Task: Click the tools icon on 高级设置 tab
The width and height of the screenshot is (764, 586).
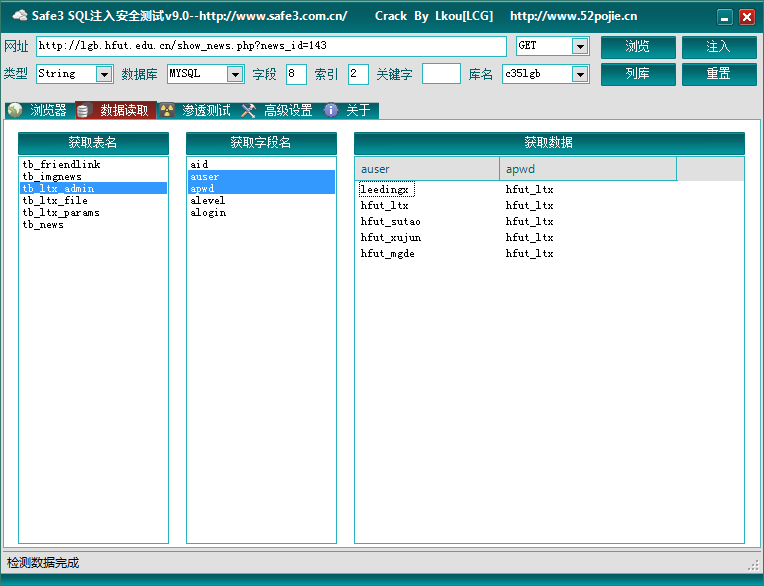Action: click(x=248, y=111)
